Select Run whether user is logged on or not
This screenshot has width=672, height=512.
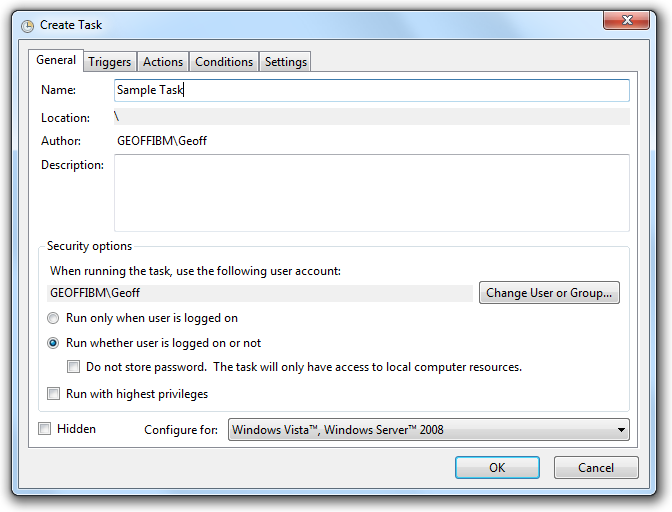[53, 343]
